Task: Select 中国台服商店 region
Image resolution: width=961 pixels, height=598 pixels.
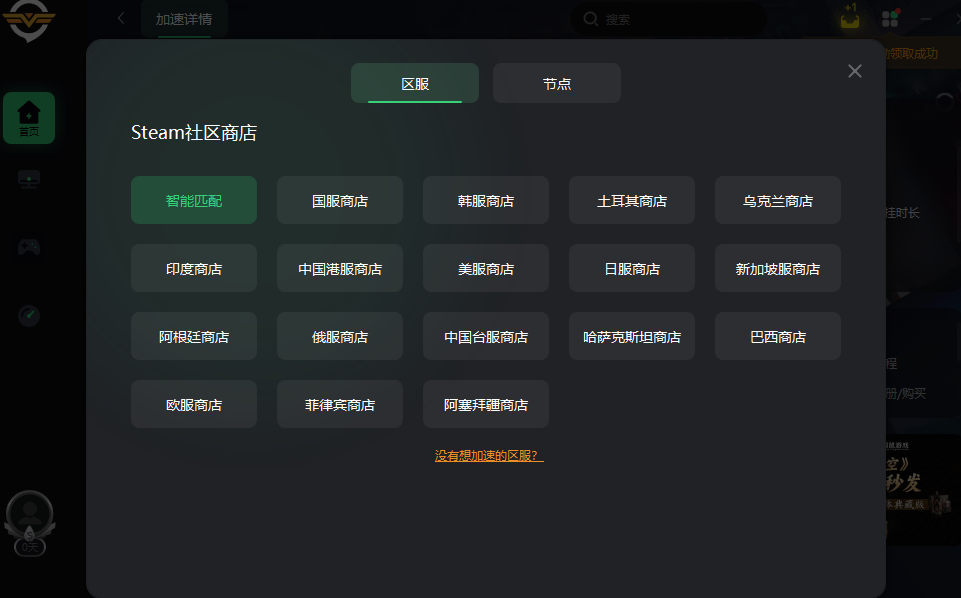Action: coord(485,336)
